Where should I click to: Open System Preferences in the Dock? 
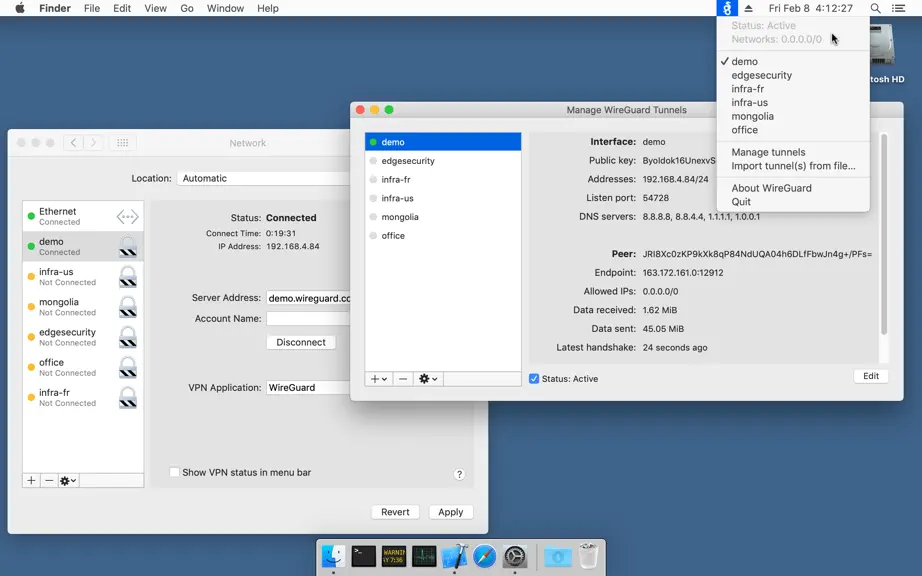(x=515, y=556)
